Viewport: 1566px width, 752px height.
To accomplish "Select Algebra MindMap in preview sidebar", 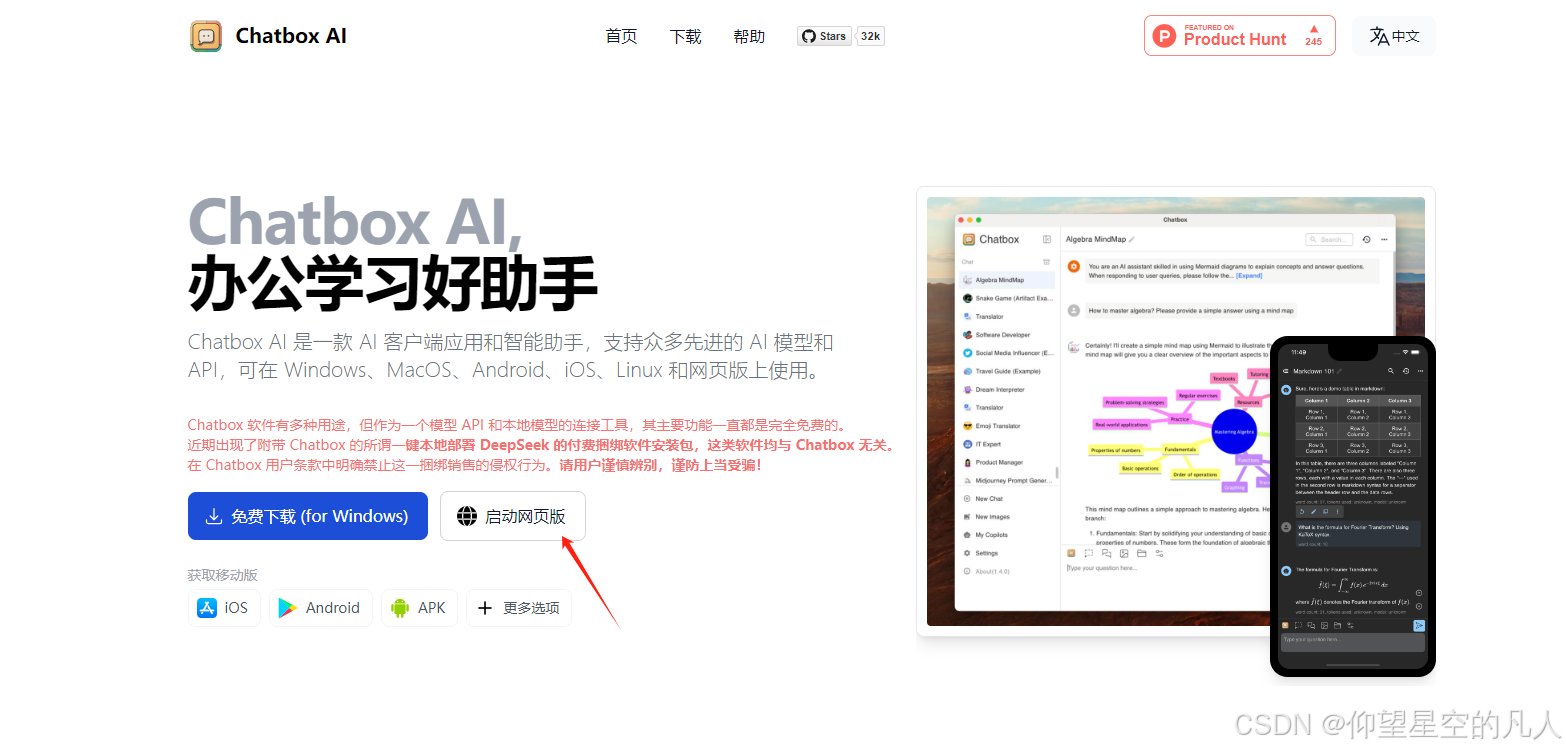I will pyautogui.click(x=1007, y=280).
